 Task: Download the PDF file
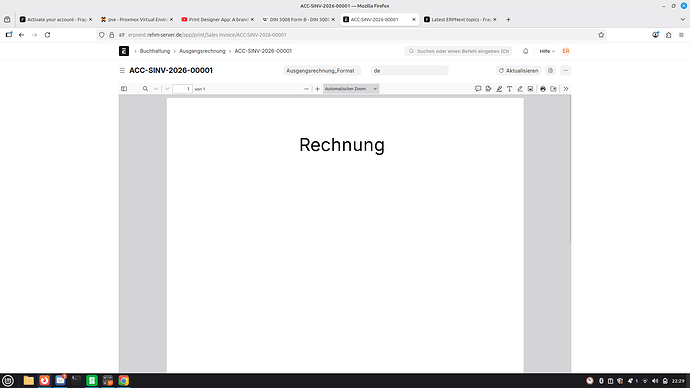[554, 89]
